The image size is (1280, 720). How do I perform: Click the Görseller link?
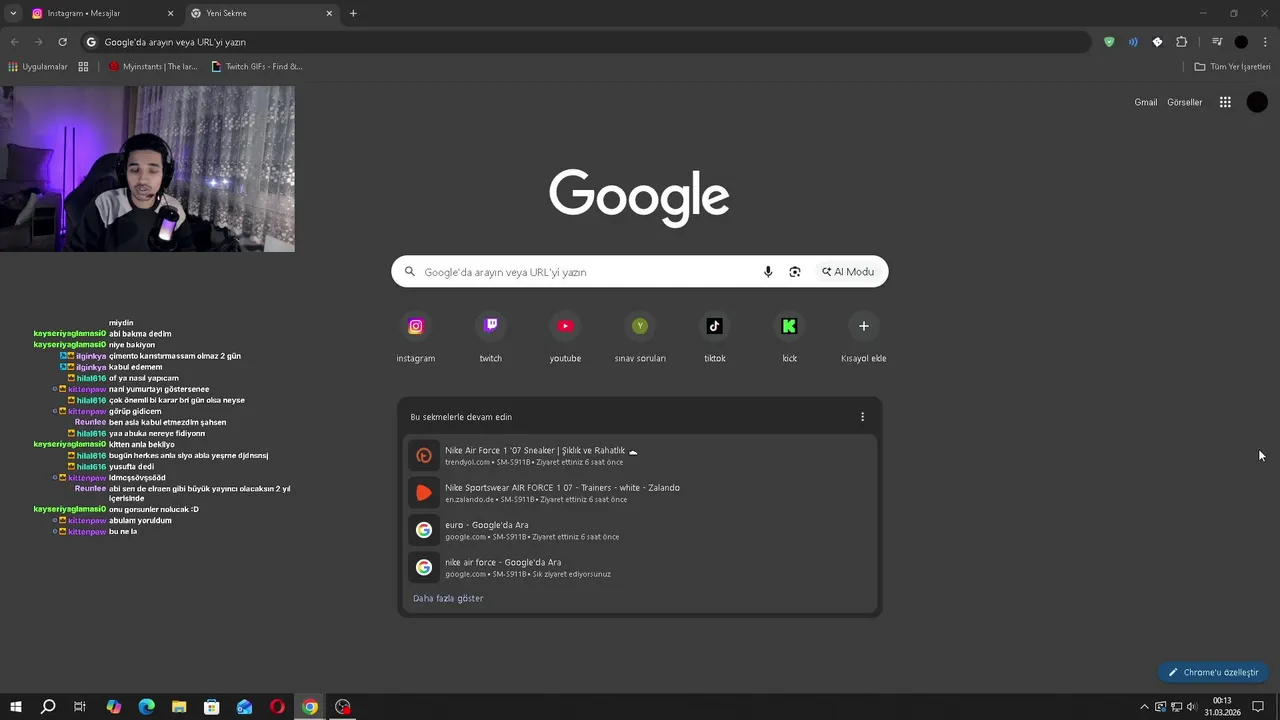pos(1185,102)
